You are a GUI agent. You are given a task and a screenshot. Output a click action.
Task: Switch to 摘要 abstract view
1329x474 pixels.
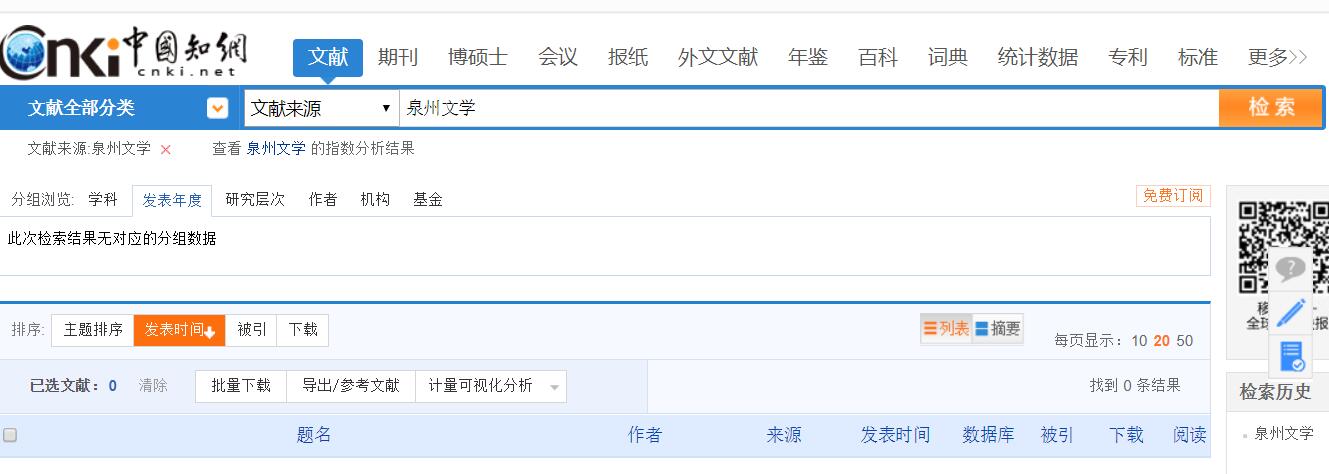coord(998,328)
